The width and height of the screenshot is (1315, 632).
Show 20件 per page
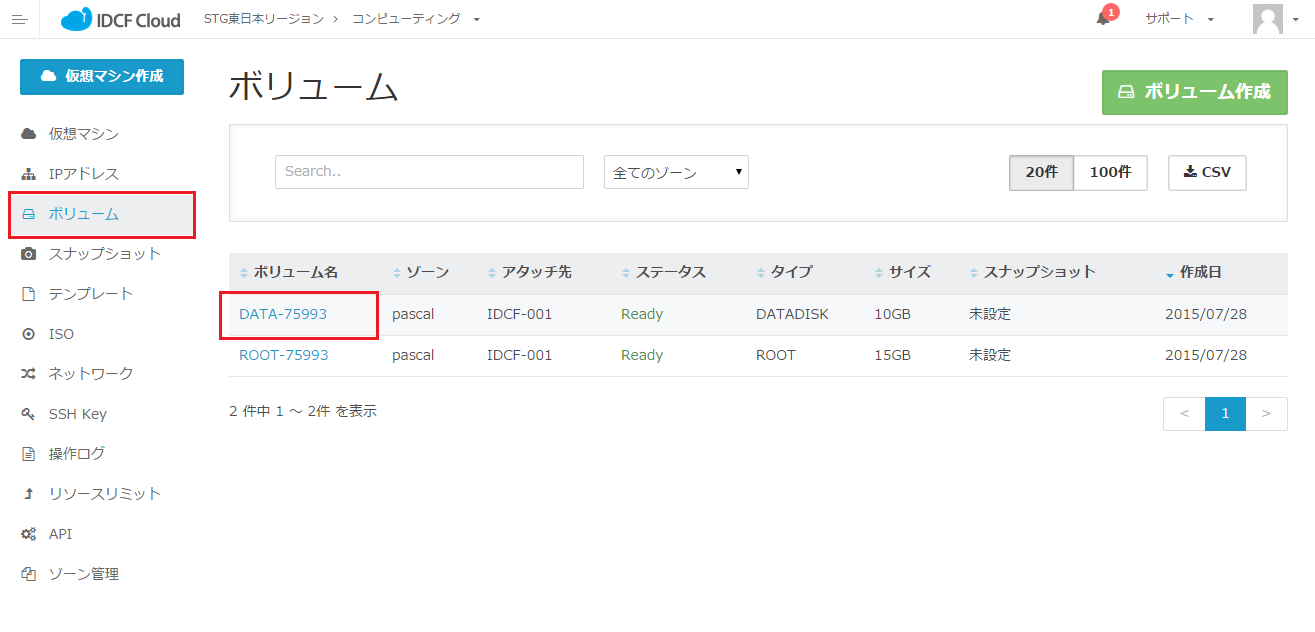pos(1041,172)
